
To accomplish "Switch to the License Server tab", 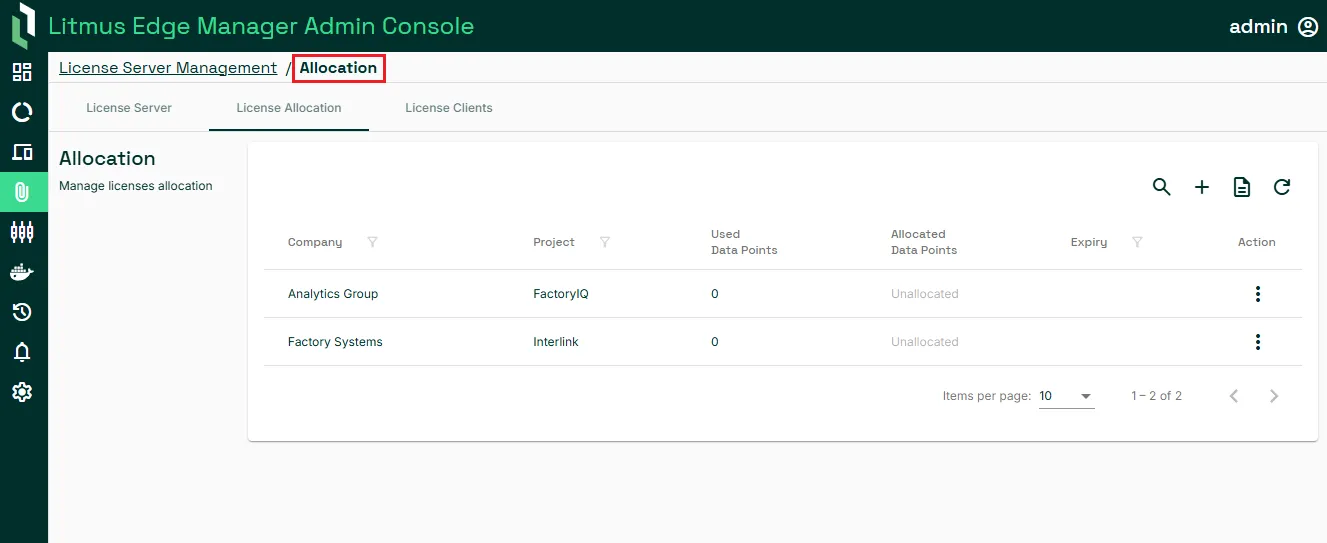I will tap(129, 108).
